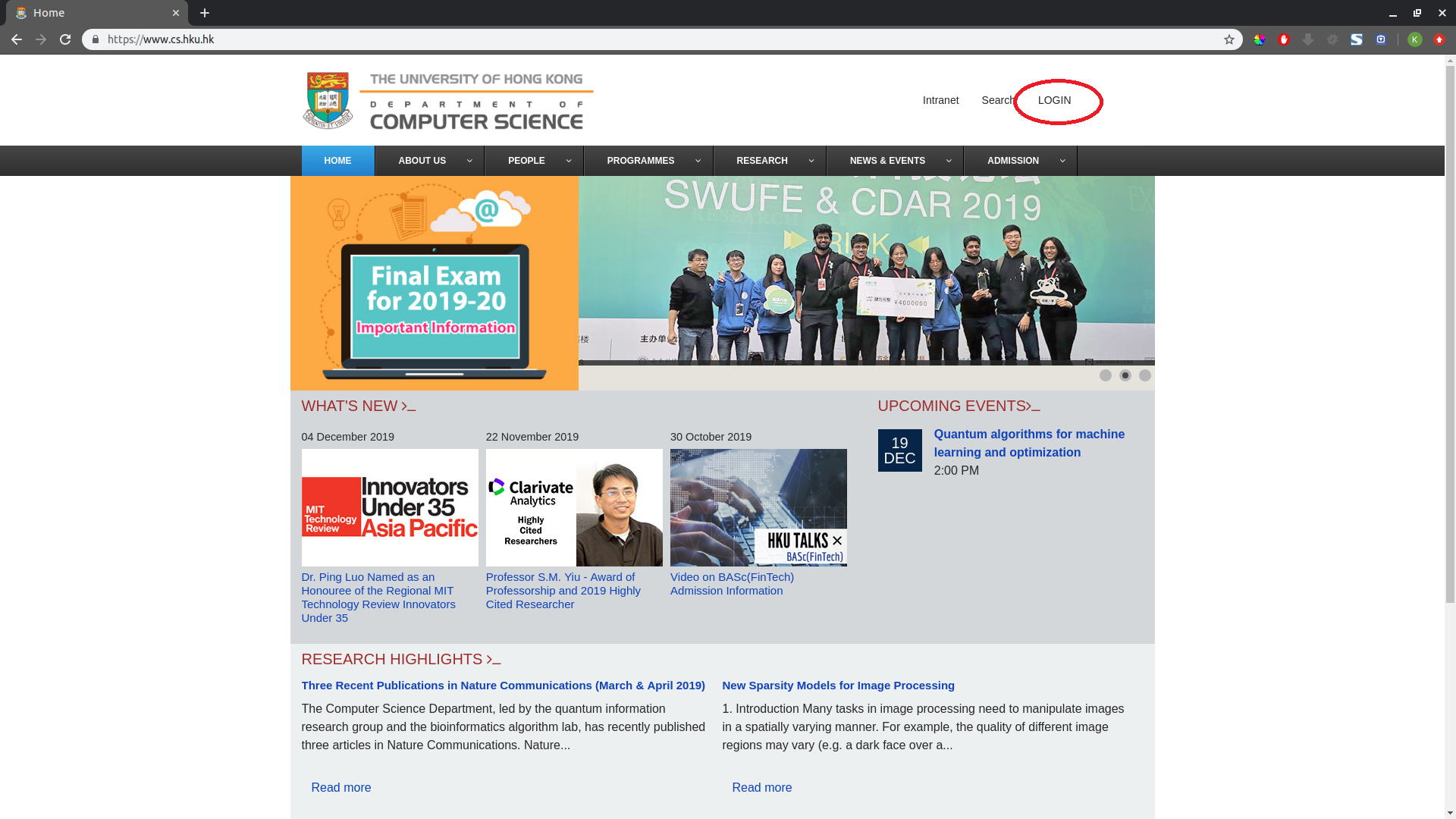Open the color wheel picker extension
The image size is (1456, 819).
[1260, 39]
